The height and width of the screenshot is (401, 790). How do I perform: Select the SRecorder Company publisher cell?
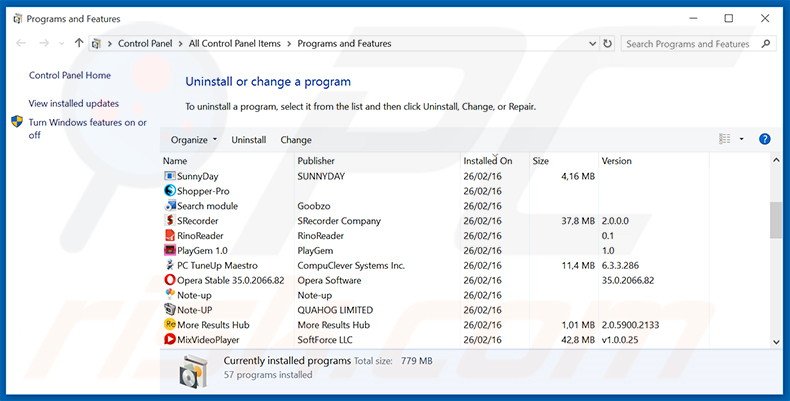(x=339, y=221)
